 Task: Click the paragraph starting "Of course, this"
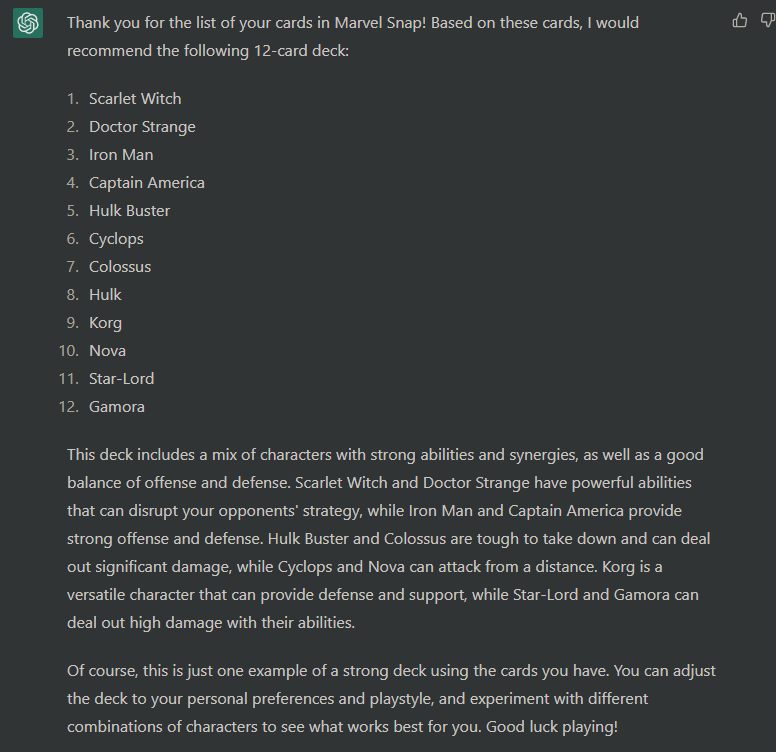pos(390,698)
